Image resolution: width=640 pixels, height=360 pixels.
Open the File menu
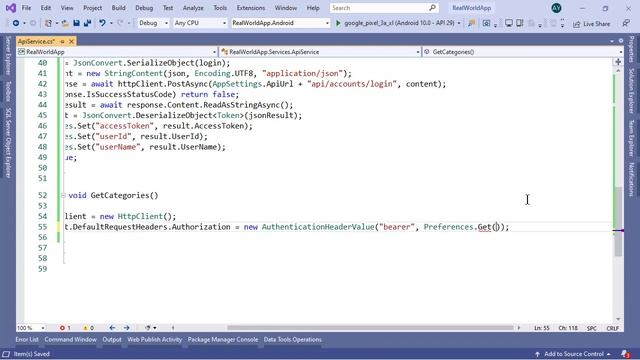click(x=26, y=8)
